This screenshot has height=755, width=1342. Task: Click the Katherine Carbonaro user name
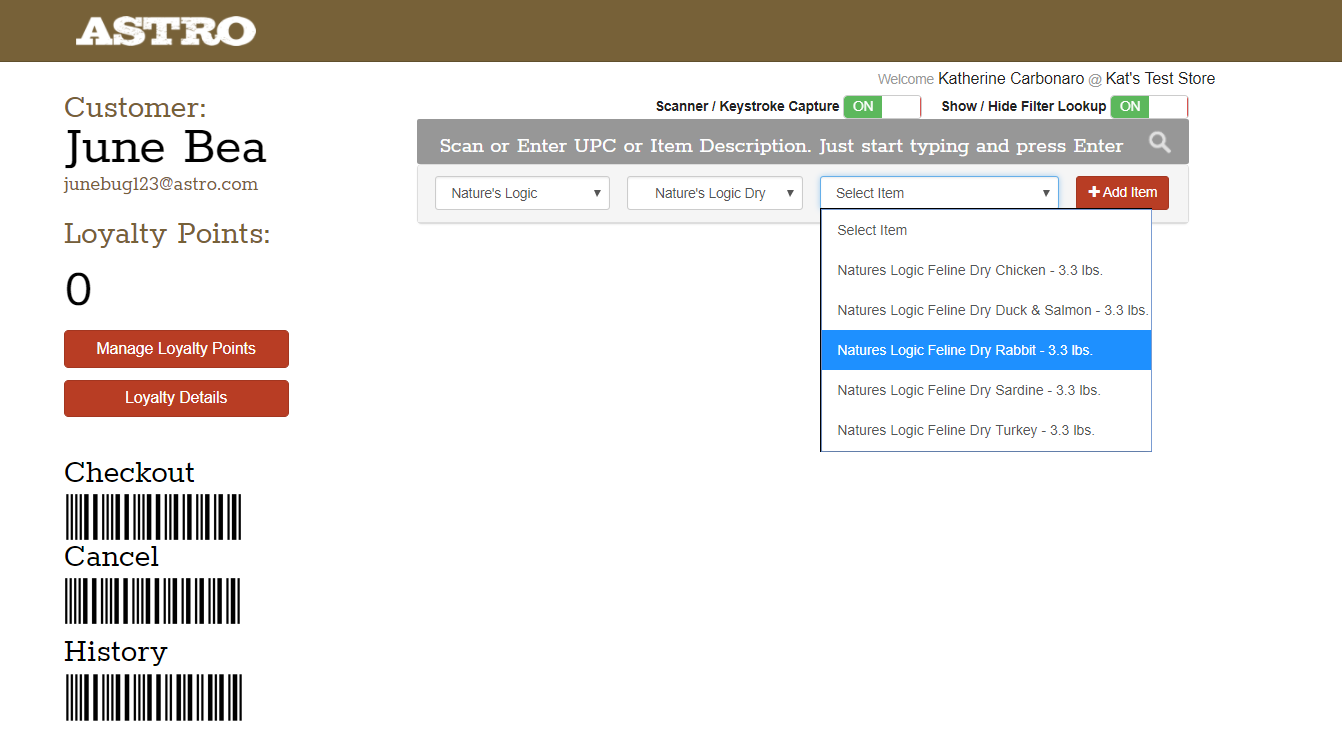pos(1011,78)
